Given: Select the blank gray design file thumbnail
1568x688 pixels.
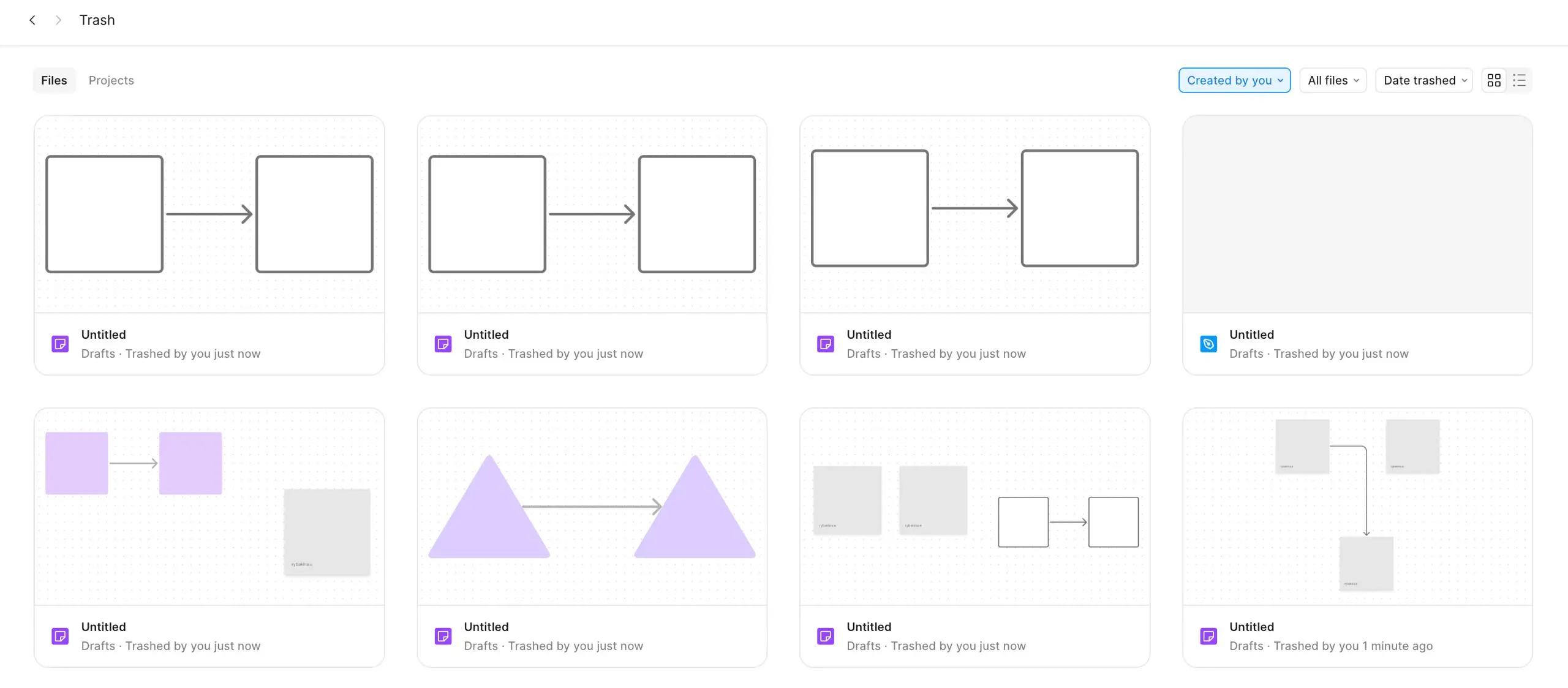Looking at the screenshot, I should coord(1357,214).
